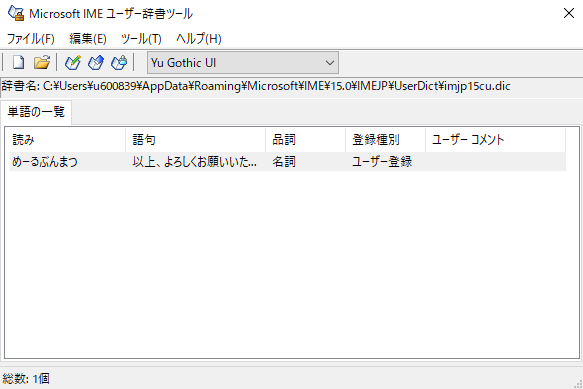Sort by the 語句 column header
The image size is (583, 389).
click(x=196, y=140)
